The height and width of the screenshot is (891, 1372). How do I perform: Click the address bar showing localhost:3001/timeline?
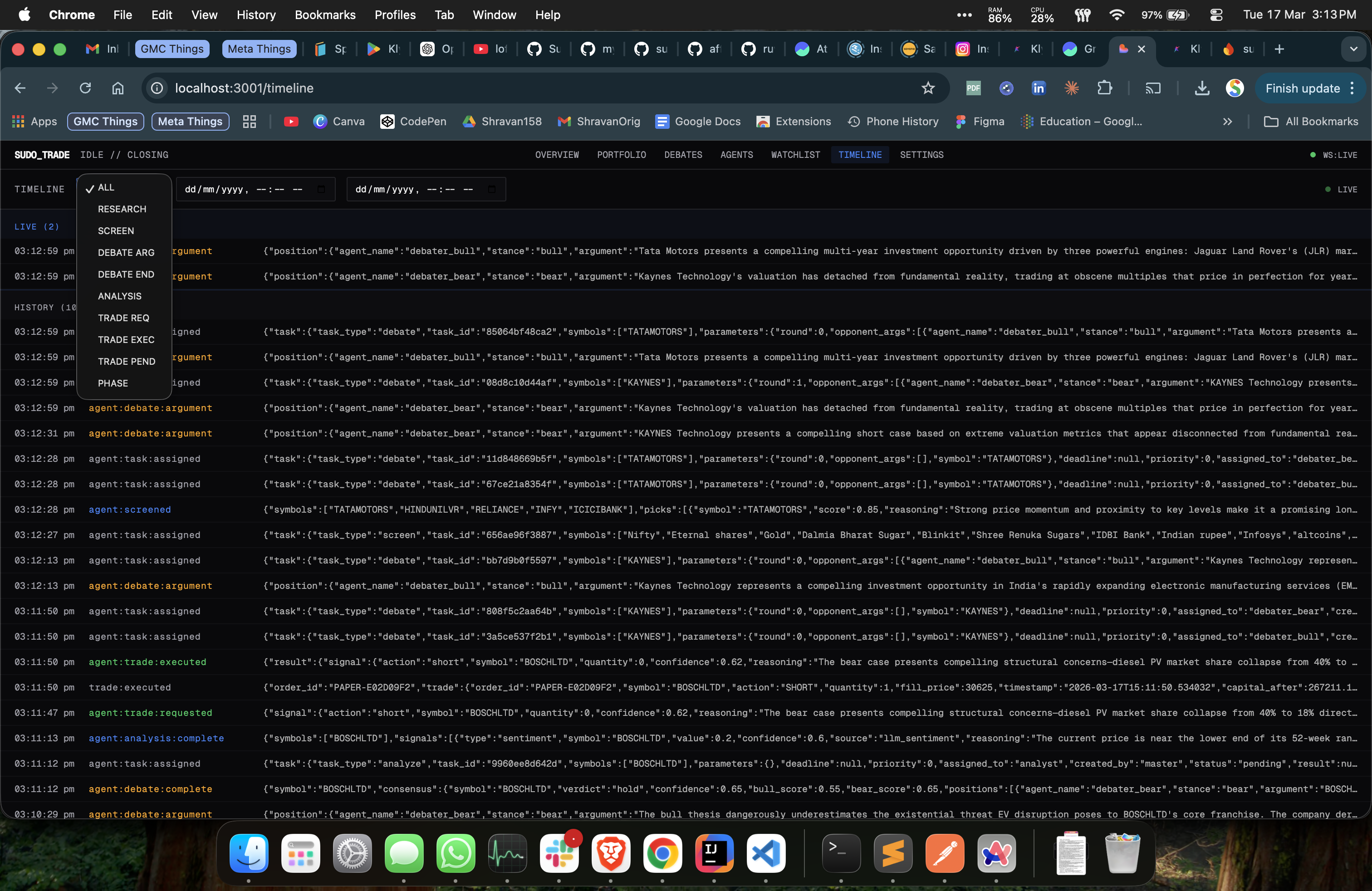pyautogui.click(x=545, y=88)
